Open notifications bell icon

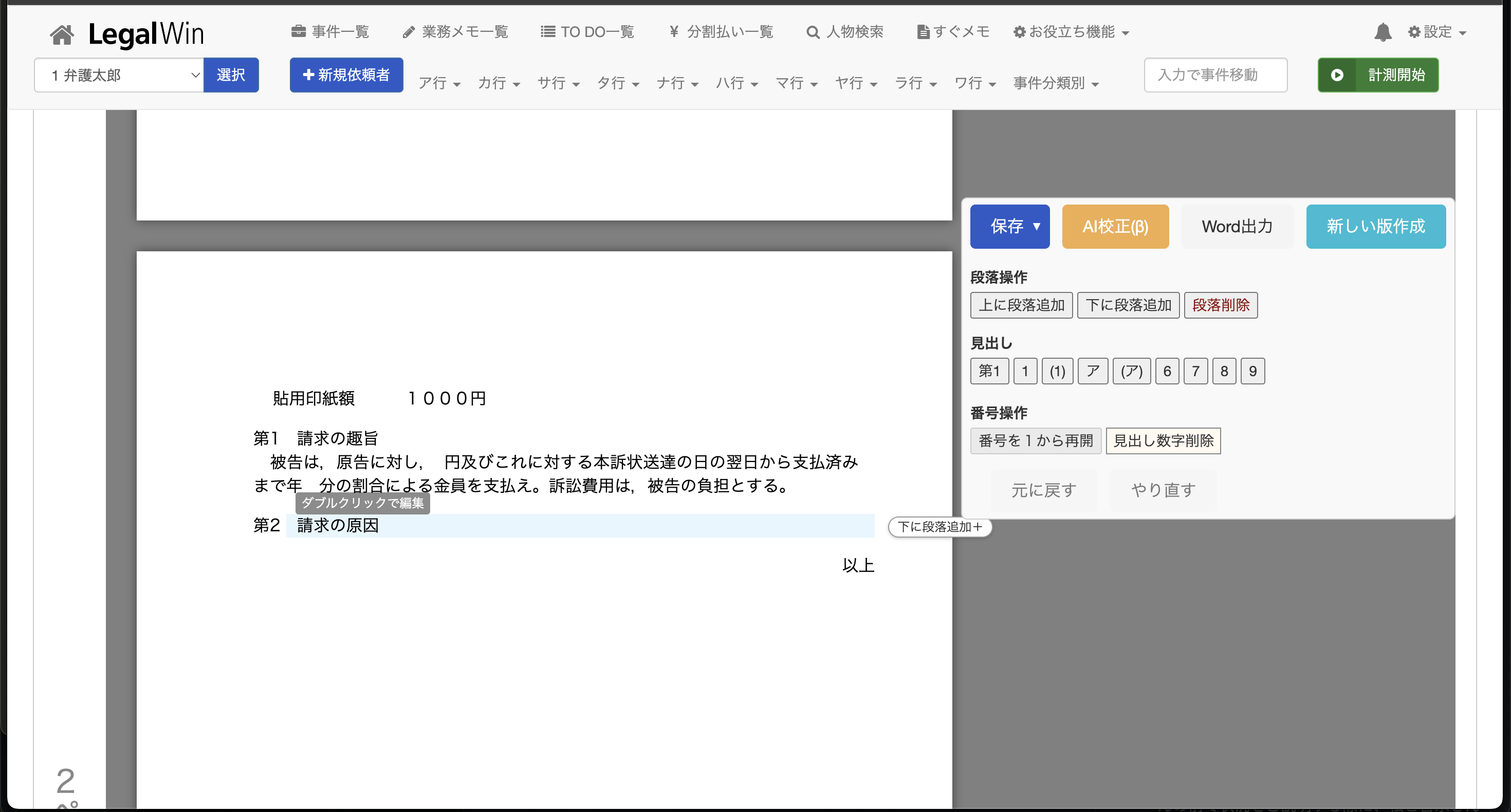(x=1383, y=32)
